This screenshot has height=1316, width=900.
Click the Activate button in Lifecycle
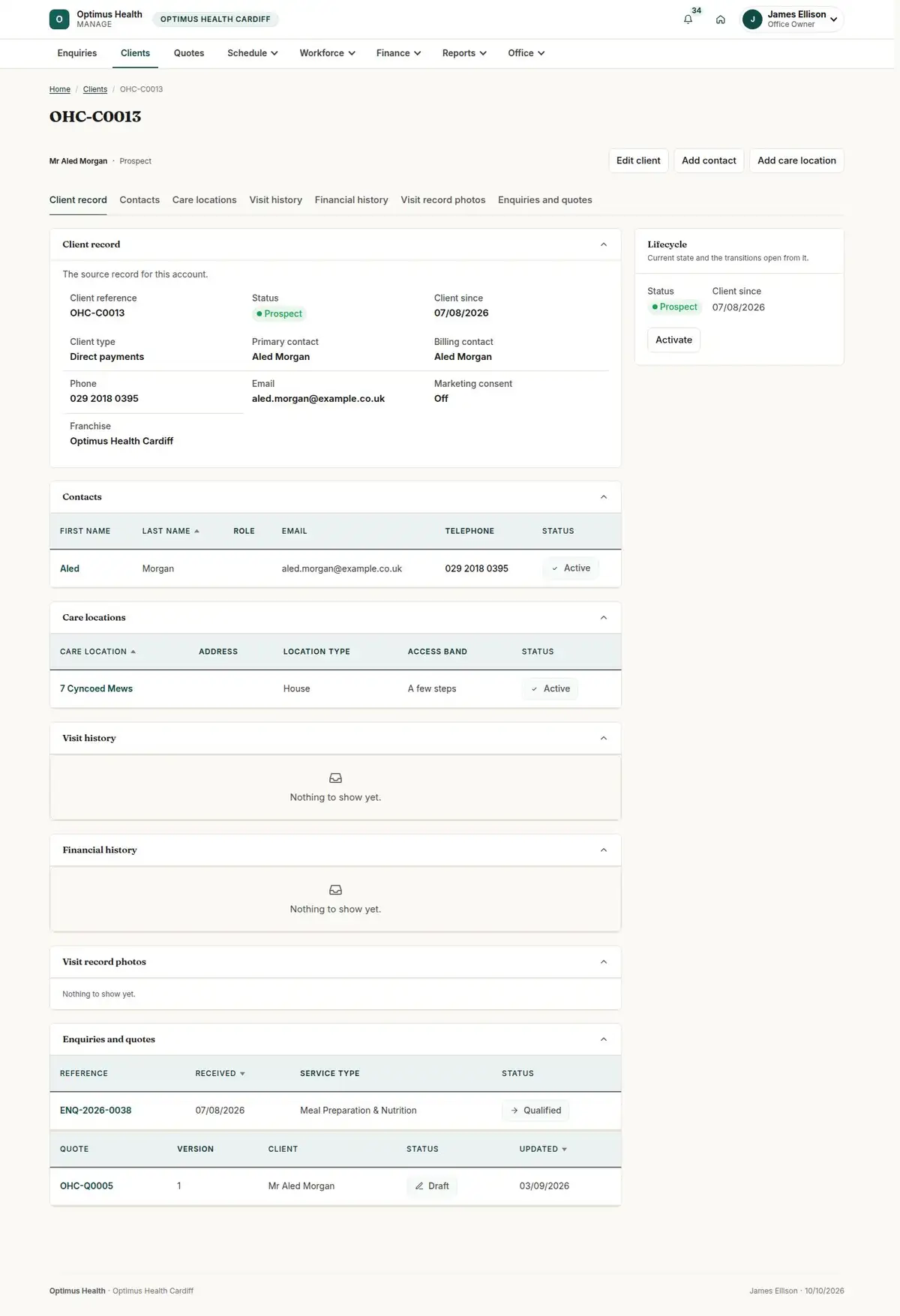click(673, 340)
